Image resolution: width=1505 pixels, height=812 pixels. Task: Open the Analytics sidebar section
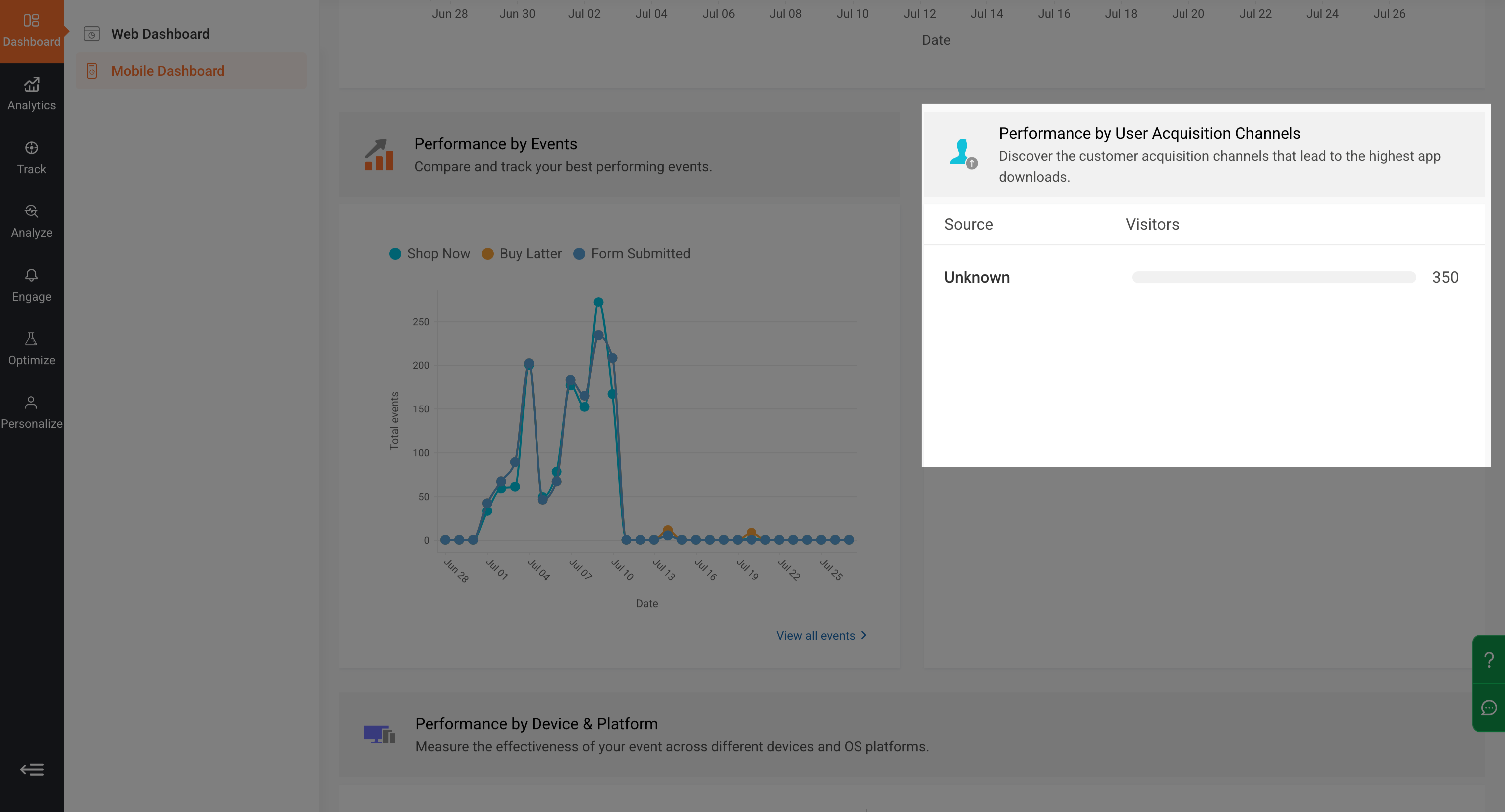click(31, 94)
